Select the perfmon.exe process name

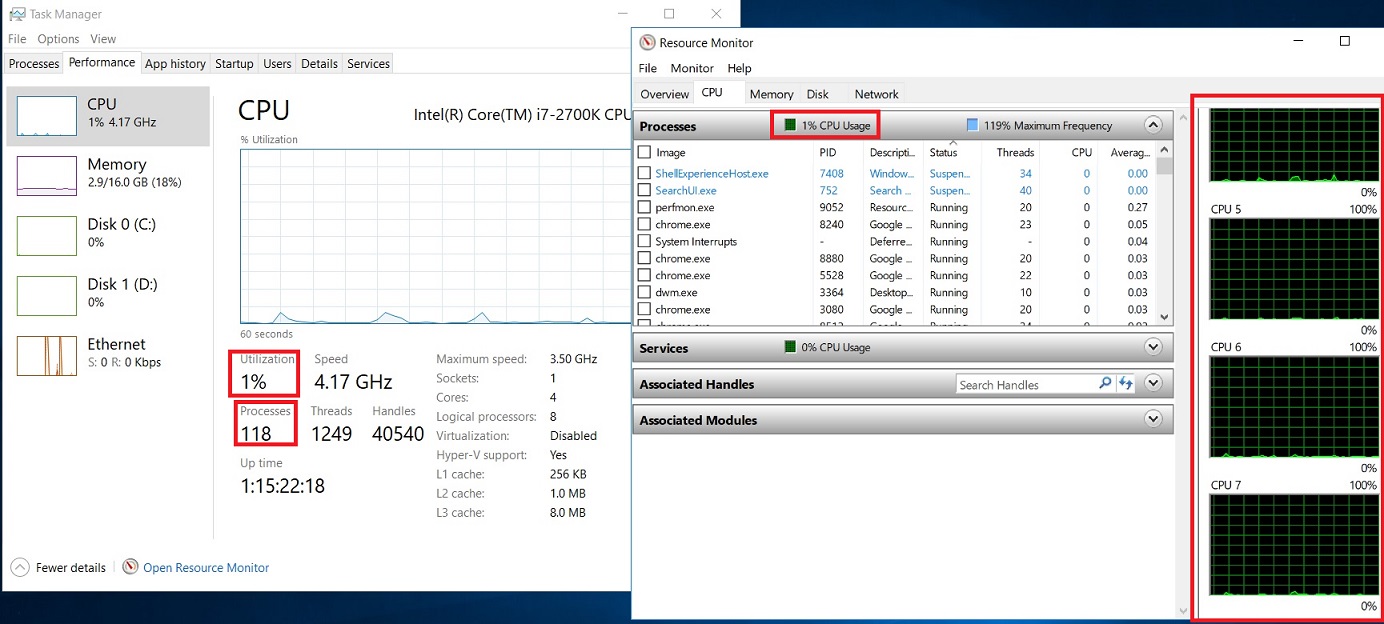pyautogui.click(x=684, y=208)
